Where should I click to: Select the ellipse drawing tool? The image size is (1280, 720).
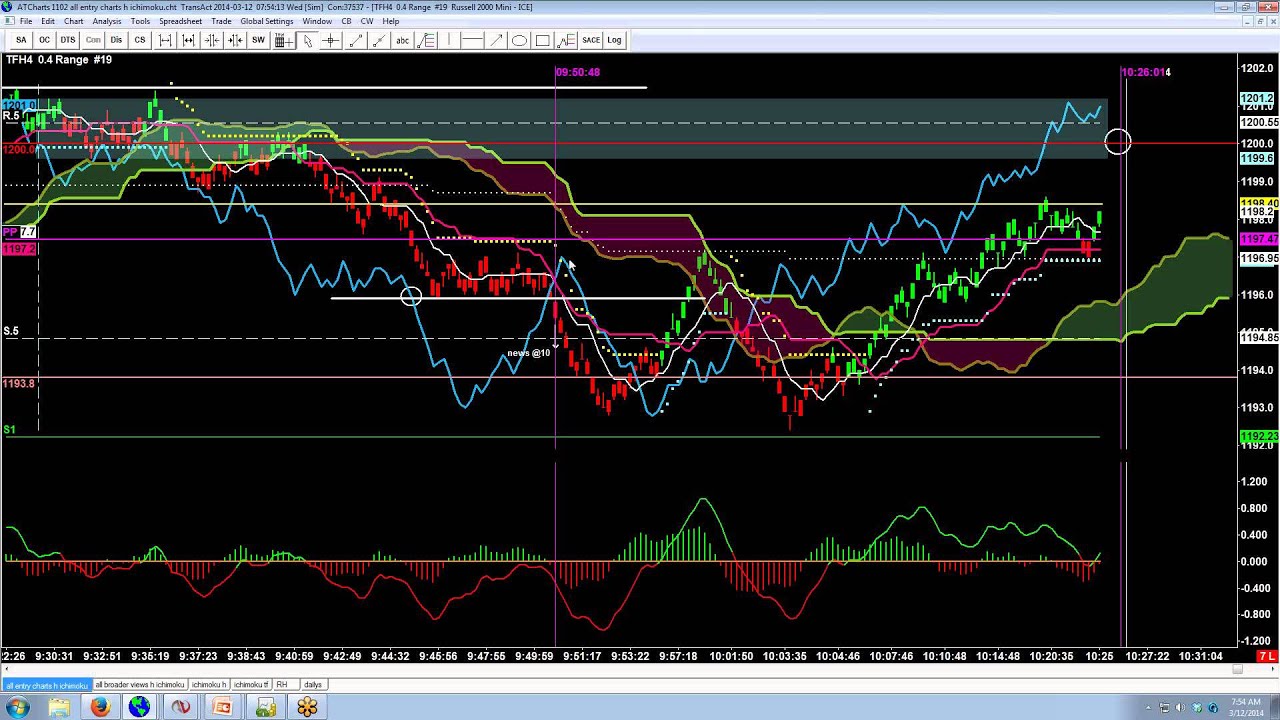click(519, 40)
